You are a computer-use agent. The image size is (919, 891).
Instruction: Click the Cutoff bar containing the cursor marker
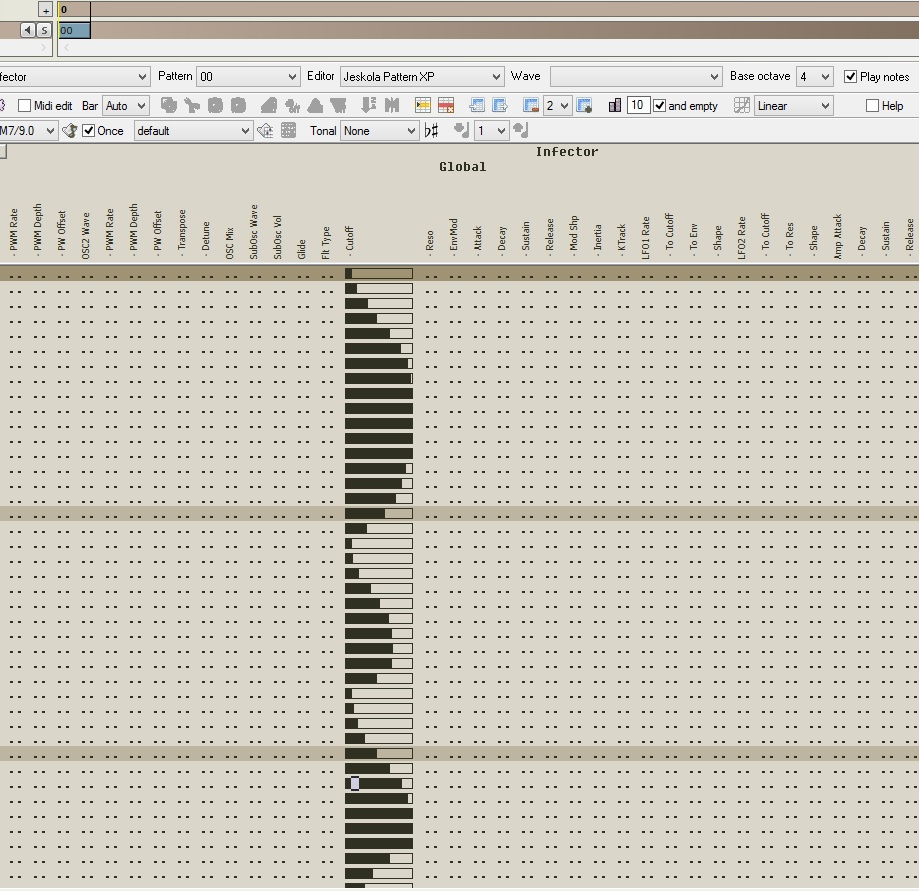coord(379,783)
